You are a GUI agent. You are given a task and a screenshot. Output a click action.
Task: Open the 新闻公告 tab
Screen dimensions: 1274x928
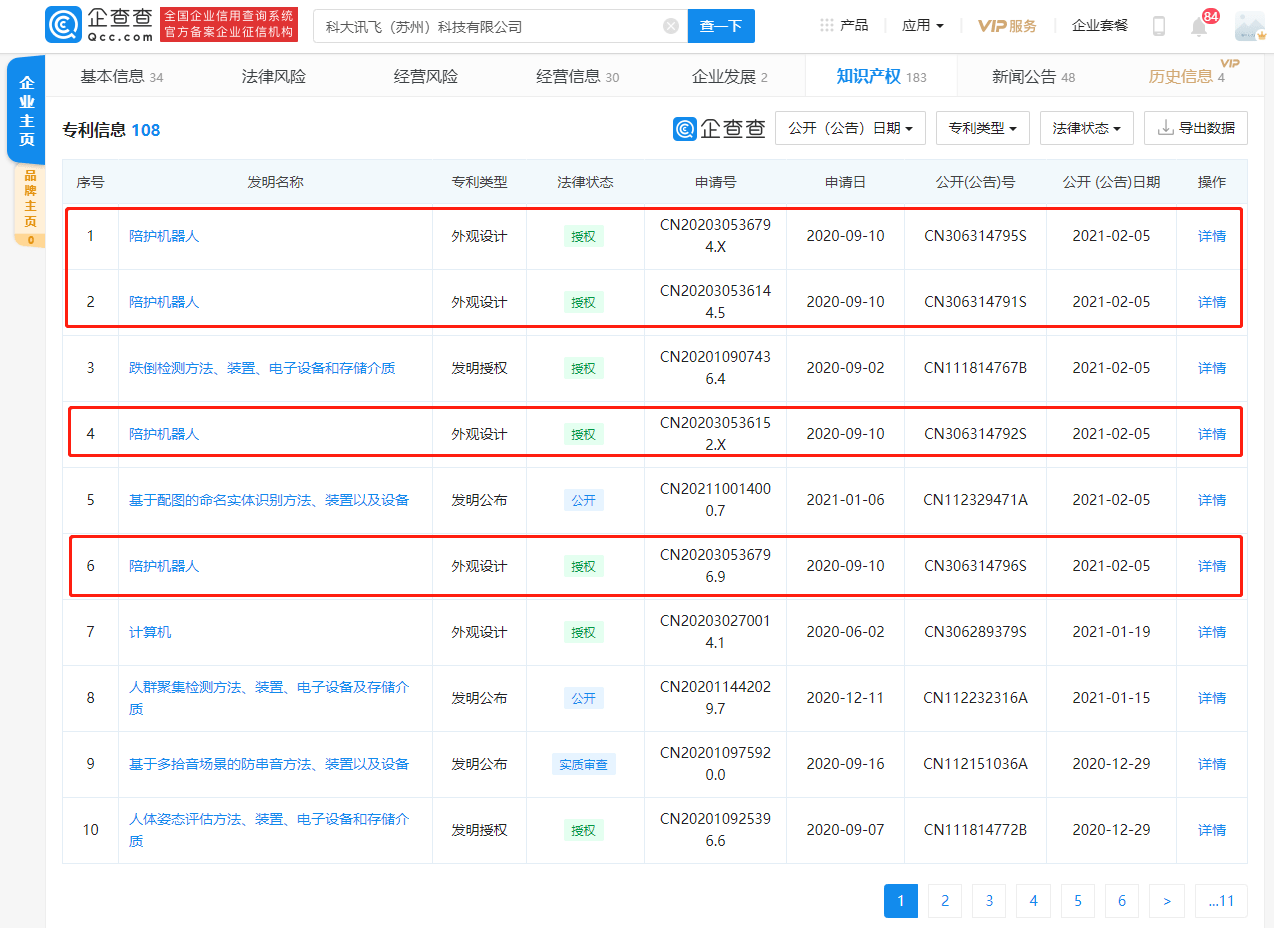[1033, 76]
